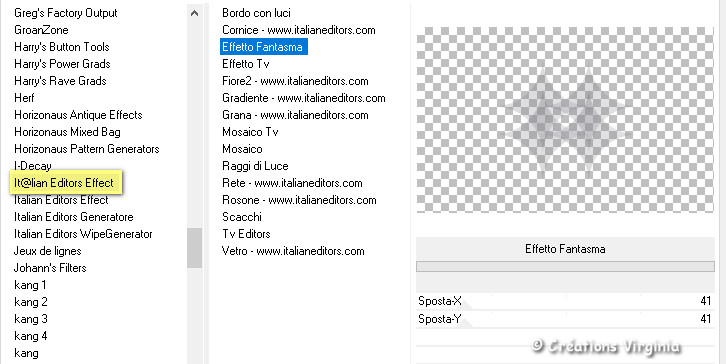Pick Grana - www.italianeditors.com filter

[x=295, y=115]
